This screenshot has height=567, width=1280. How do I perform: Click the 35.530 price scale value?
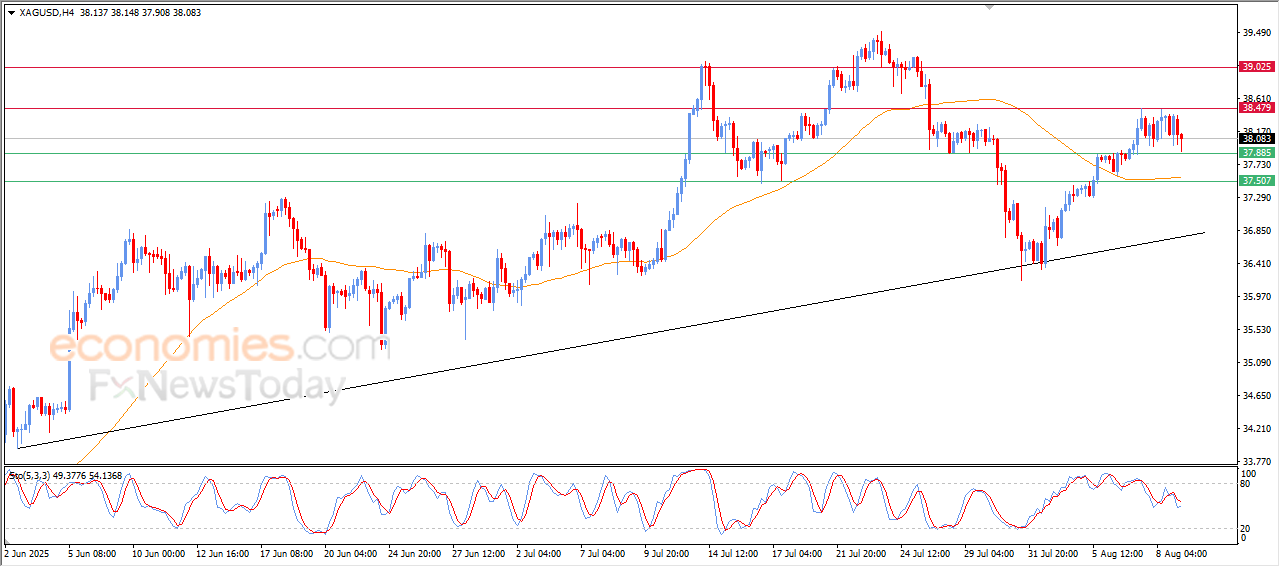1257,330
